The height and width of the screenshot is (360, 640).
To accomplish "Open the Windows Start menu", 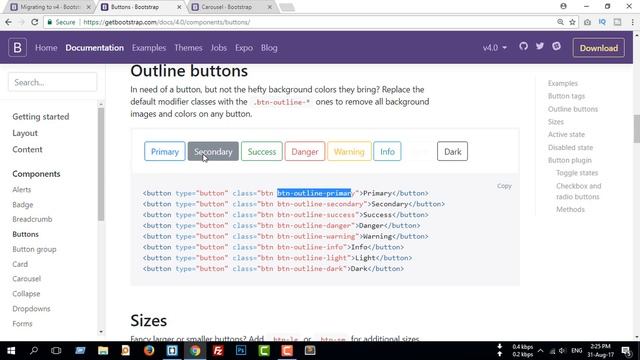I will tap(11, 351).
